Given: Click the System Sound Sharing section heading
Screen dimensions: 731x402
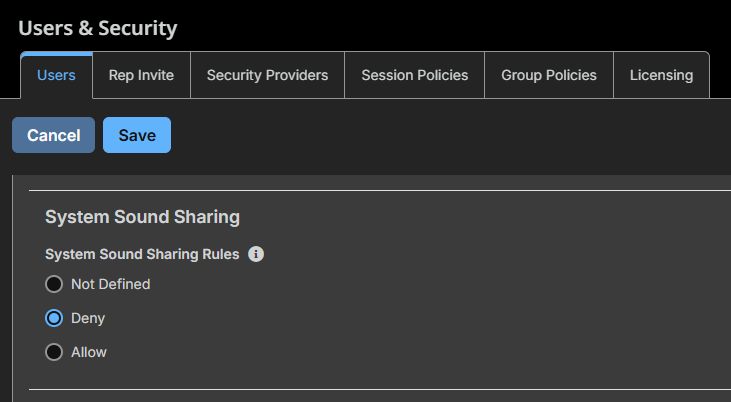Looking at the screenshot, I should (x=142, y=217).
